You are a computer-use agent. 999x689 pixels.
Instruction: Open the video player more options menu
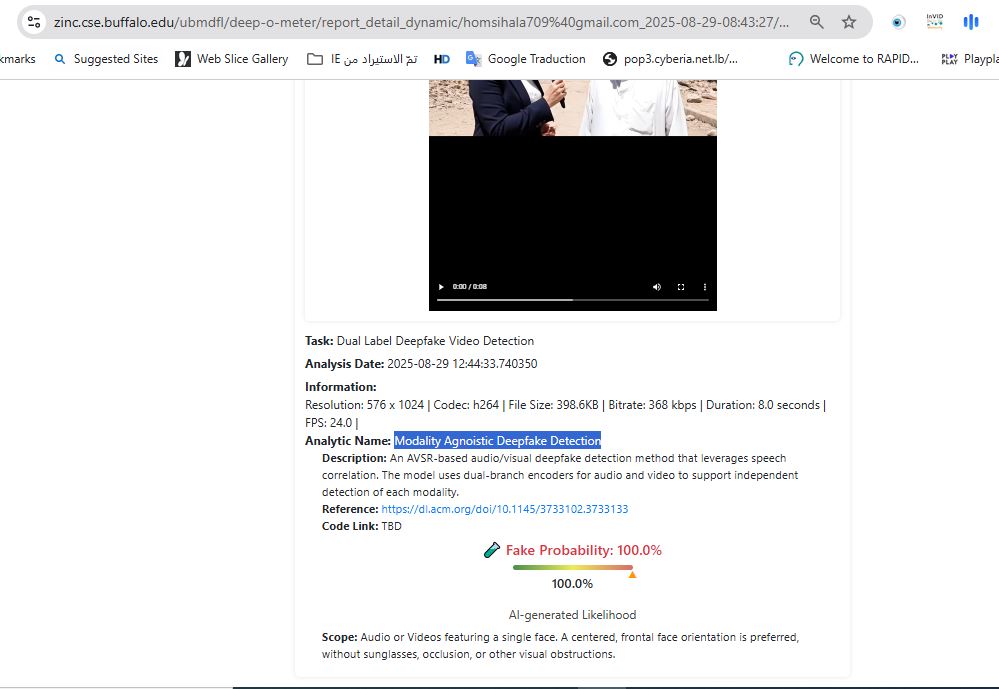(x=705, y=287)
